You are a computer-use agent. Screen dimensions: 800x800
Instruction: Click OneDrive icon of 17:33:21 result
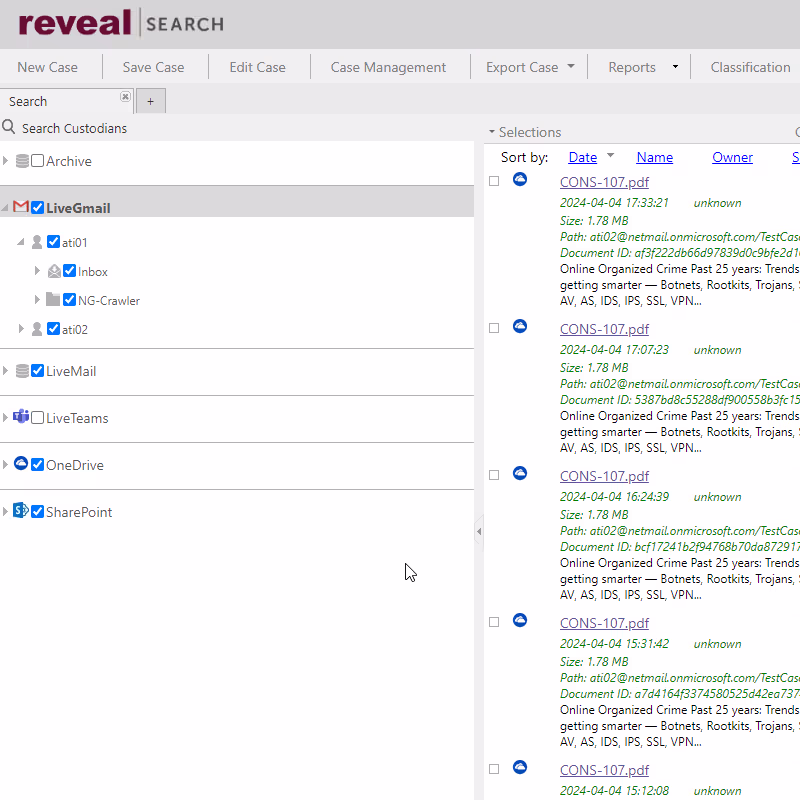(520, 180)
